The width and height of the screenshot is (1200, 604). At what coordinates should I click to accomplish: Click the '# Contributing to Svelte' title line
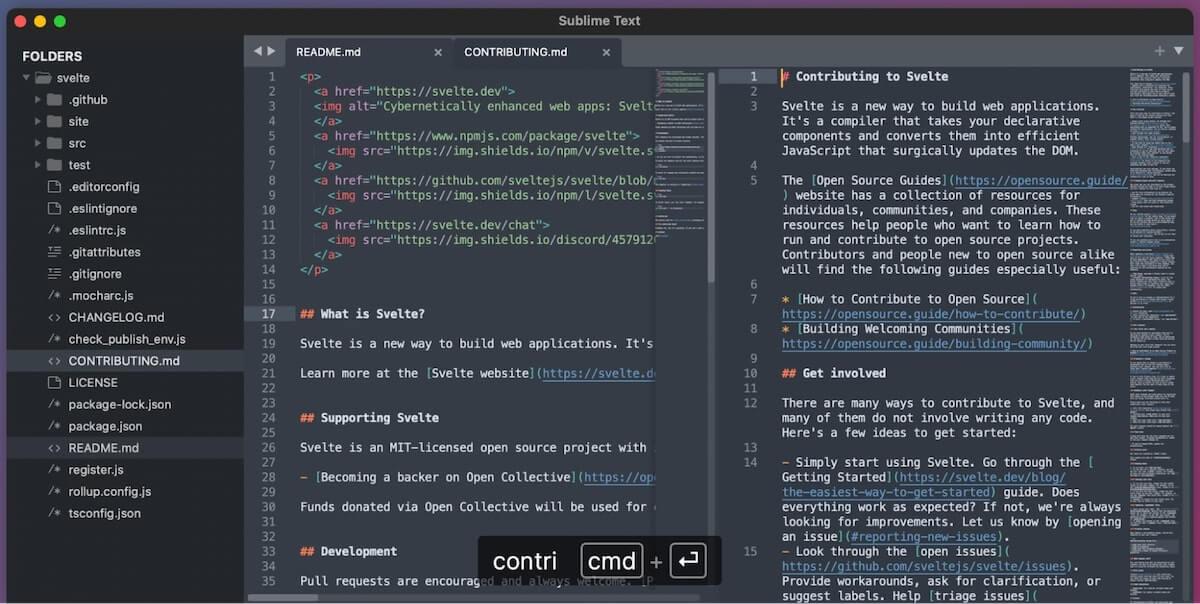coord(865,76)
